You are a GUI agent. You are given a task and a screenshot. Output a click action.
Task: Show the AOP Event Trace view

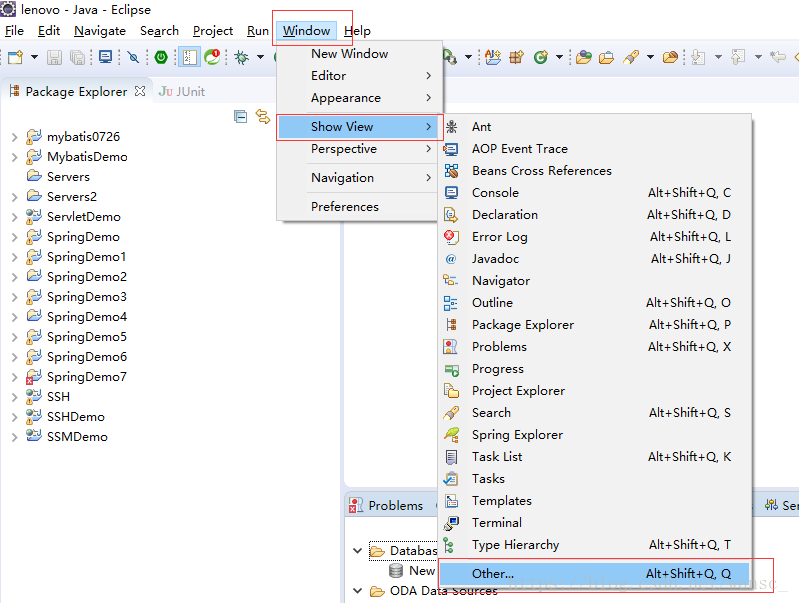[x=595, y=149]
